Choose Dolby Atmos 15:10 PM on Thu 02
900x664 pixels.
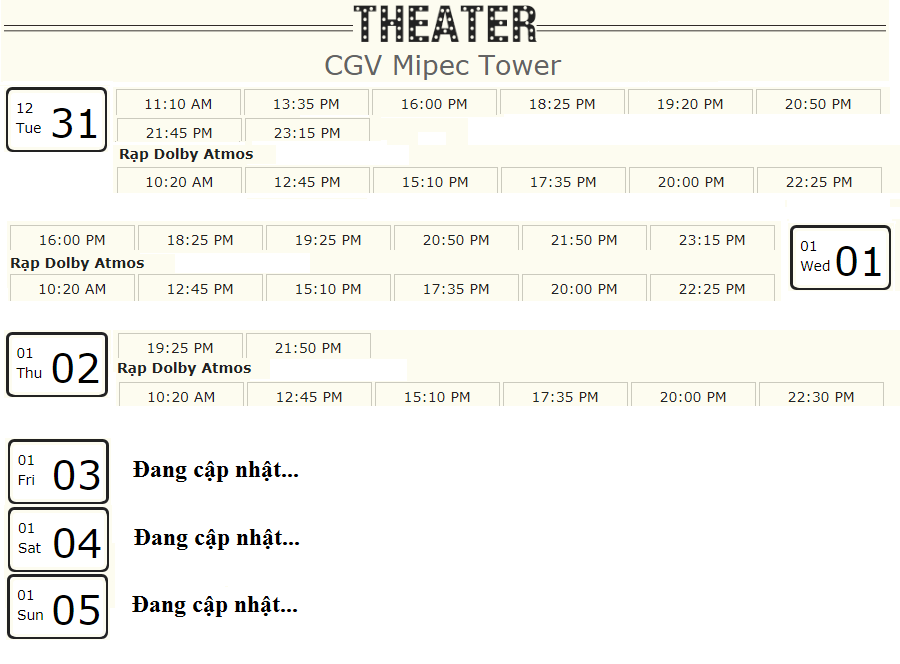pyautogui.click(x=437, y=396)
